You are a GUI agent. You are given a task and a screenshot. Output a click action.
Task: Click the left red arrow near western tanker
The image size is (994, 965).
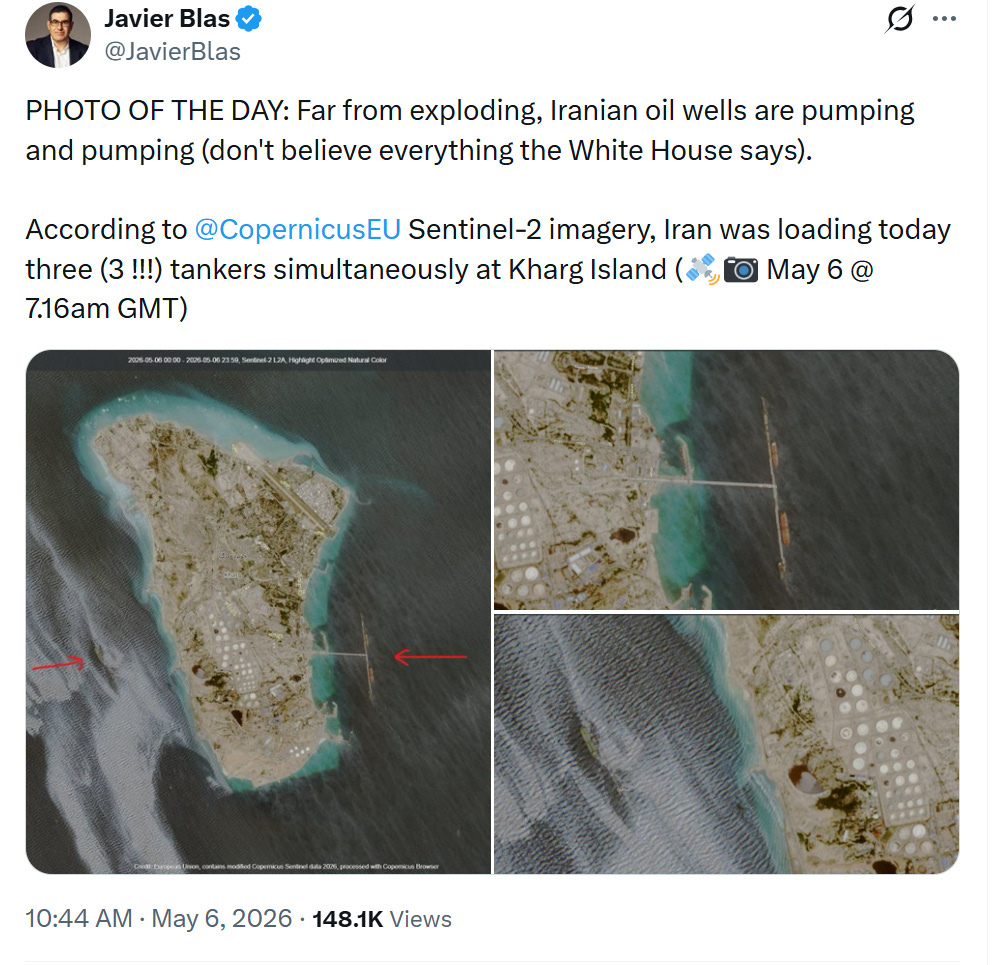click(58, 663)
